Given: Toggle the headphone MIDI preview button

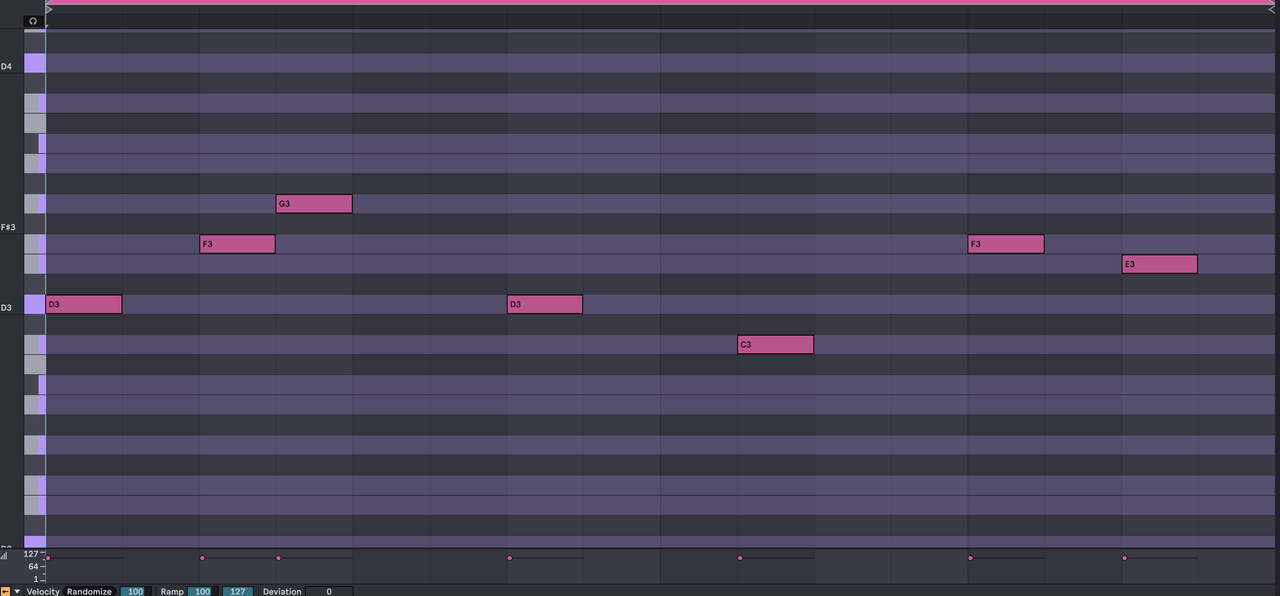Looking at the screenshot, I should [x=33, y=21].
